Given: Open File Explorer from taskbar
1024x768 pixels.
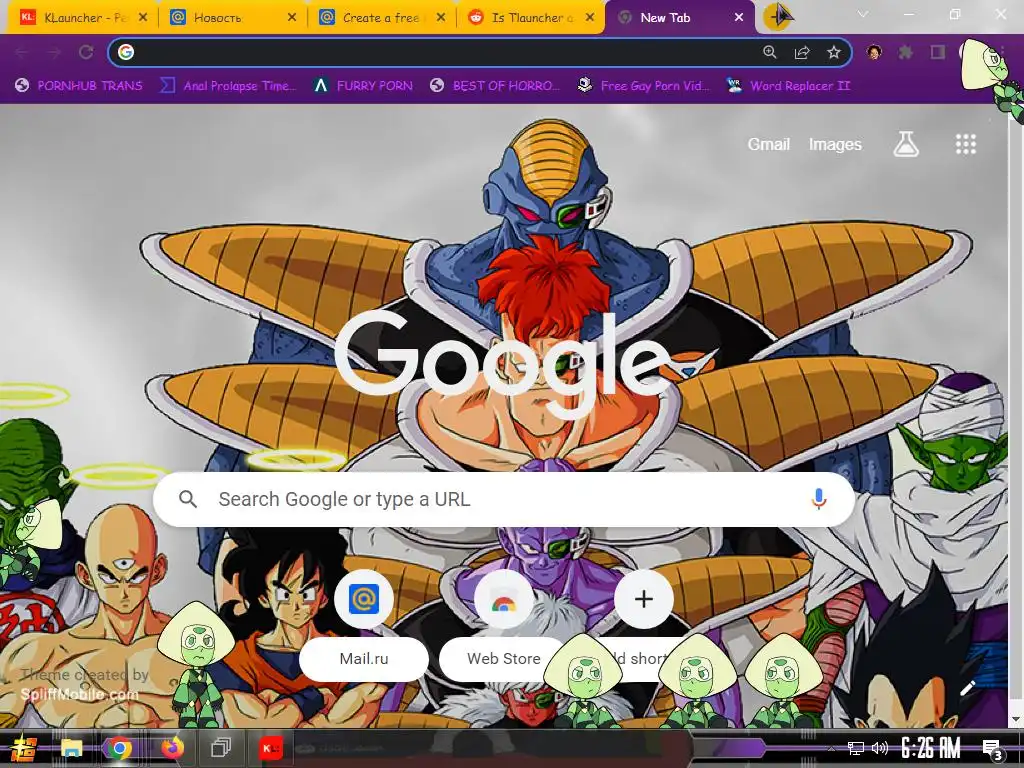Looking at the screenshot, I should click(72, 748).
